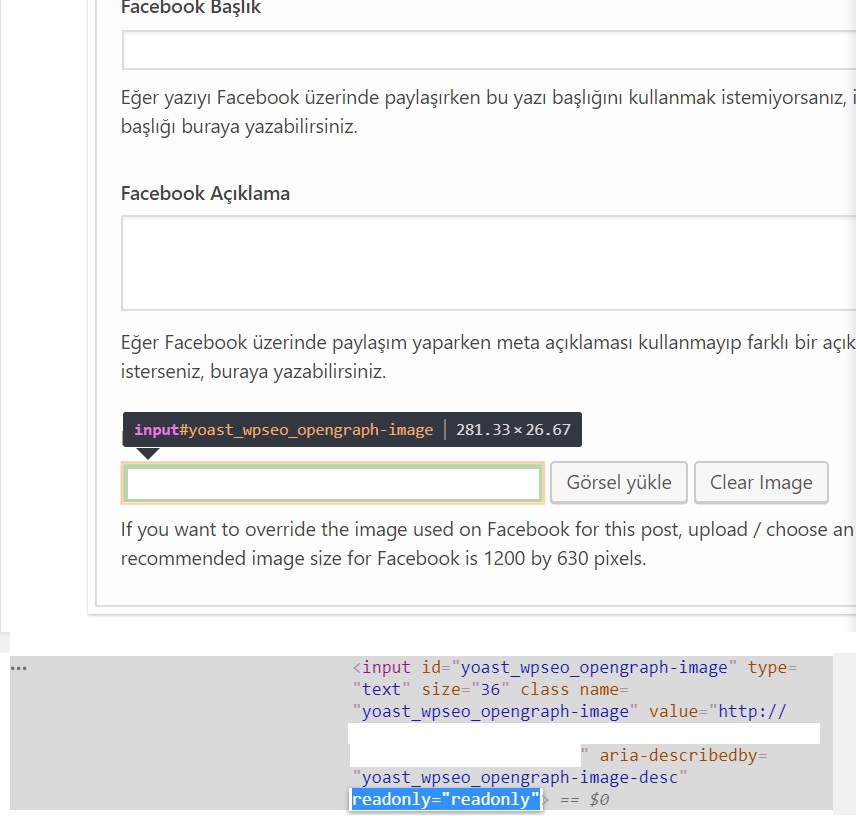Click the "başlığı buraya yazabilirsiniz." help text
This screenshot has height=816, width=856.
click(x=239, y=127)
